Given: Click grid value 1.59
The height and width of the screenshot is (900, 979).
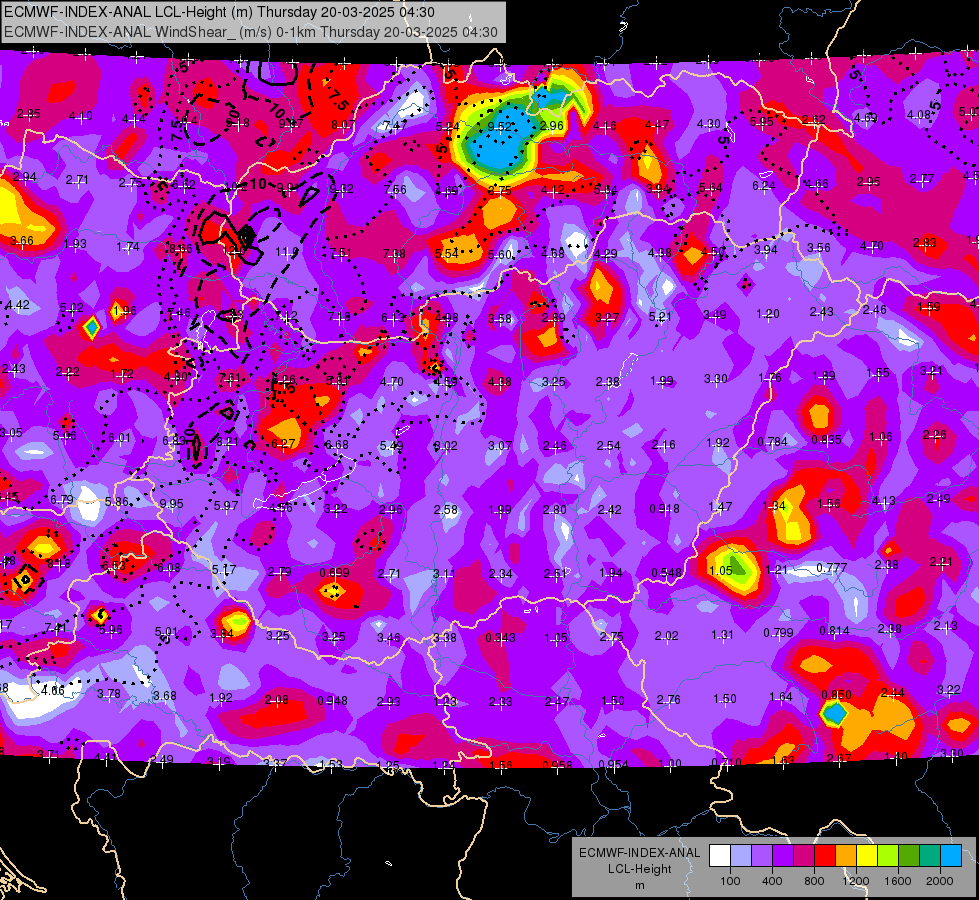Looking at the screenshot, I should click(x=929, y=307).
